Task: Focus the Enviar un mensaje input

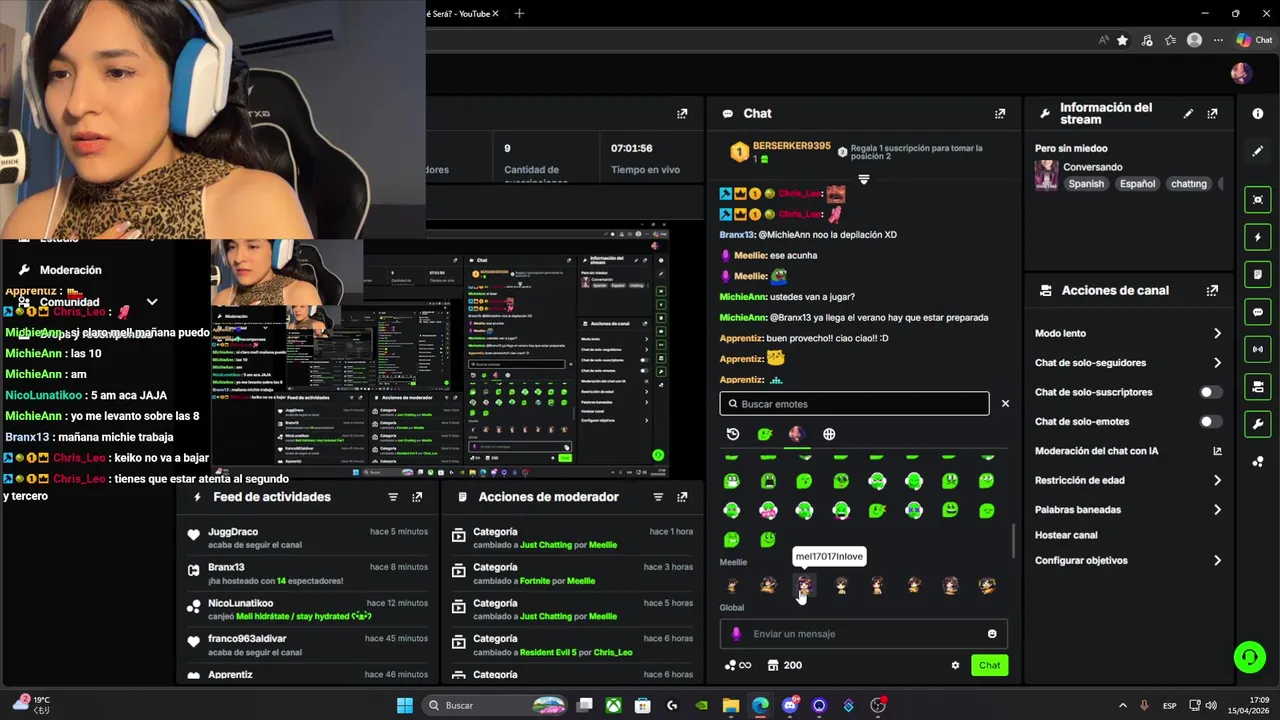Action: tap(864, 634)
